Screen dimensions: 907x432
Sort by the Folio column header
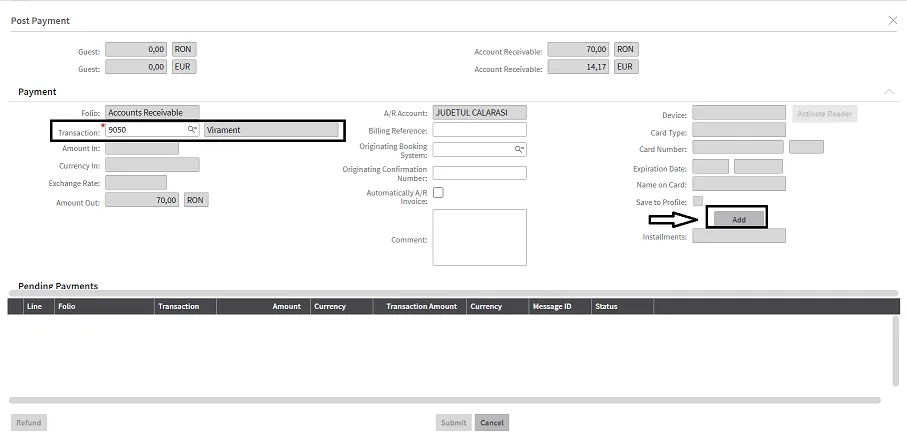click(105, 307)
